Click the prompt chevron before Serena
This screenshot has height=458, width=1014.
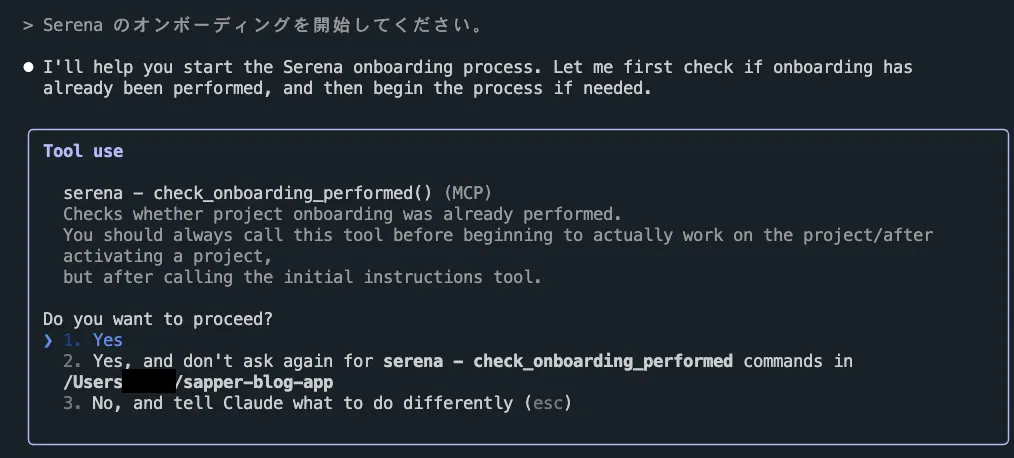coord(28,26)
